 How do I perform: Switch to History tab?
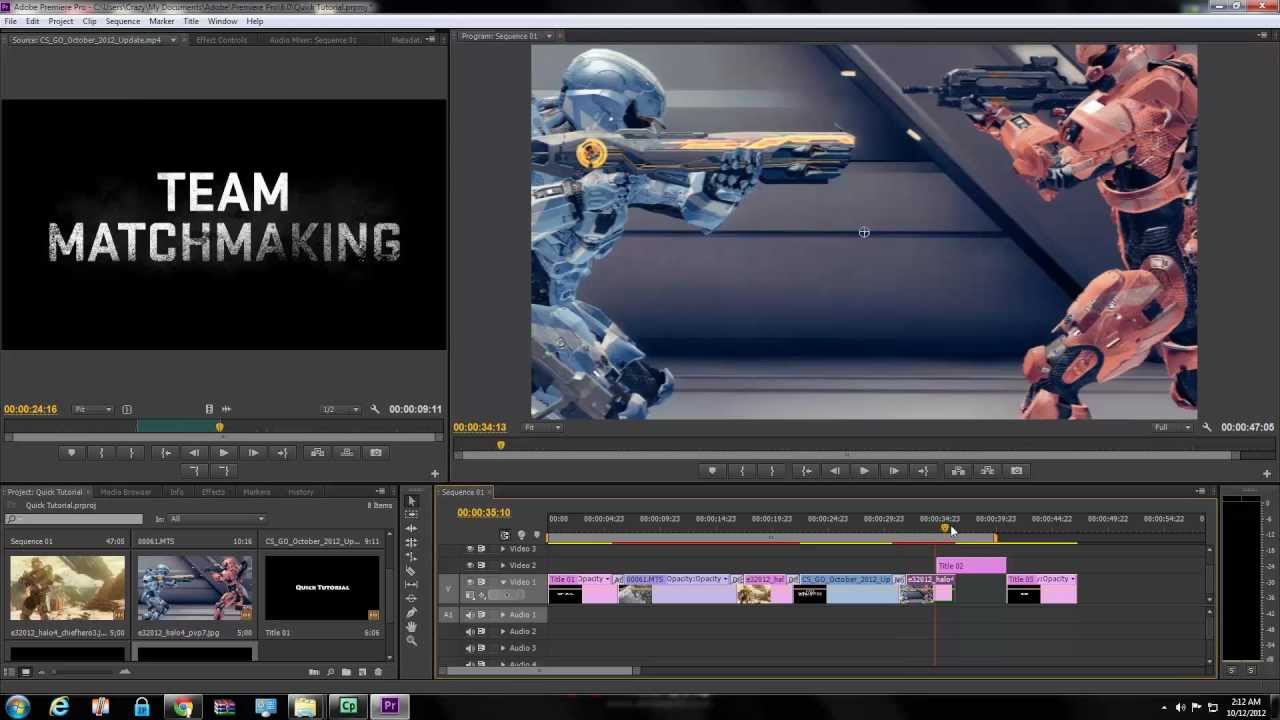(x=301, y=492)
